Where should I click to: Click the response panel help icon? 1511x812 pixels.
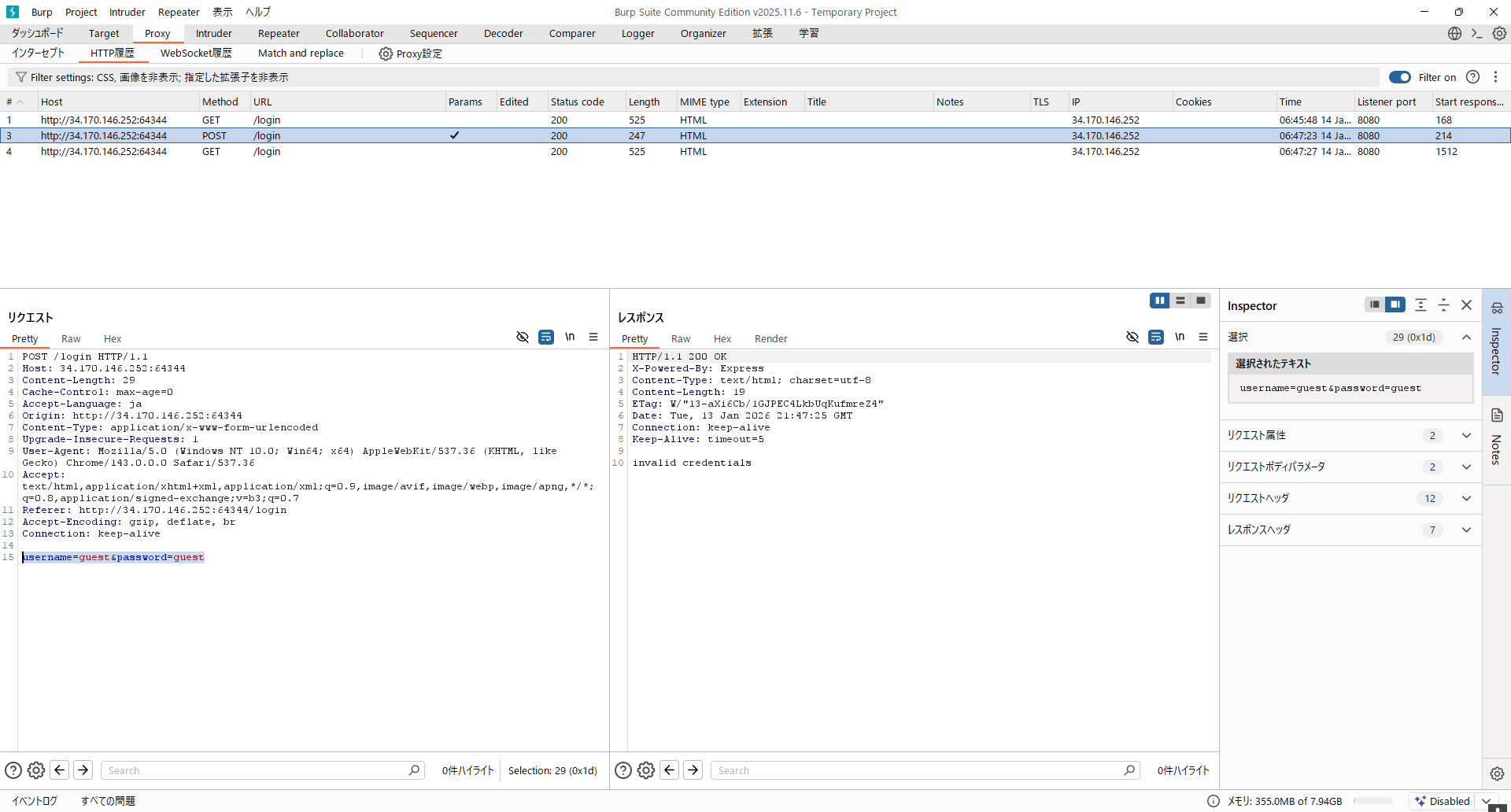tap(623, 770)
